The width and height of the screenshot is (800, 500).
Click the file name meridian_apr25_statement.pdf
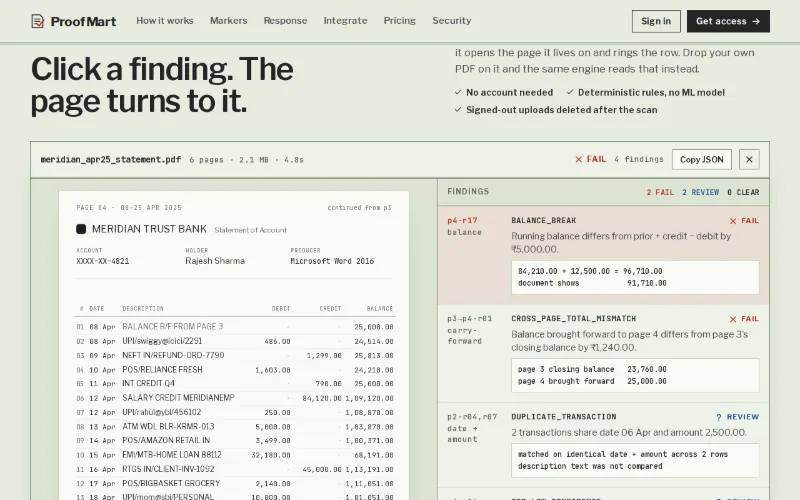coord(111,159)
